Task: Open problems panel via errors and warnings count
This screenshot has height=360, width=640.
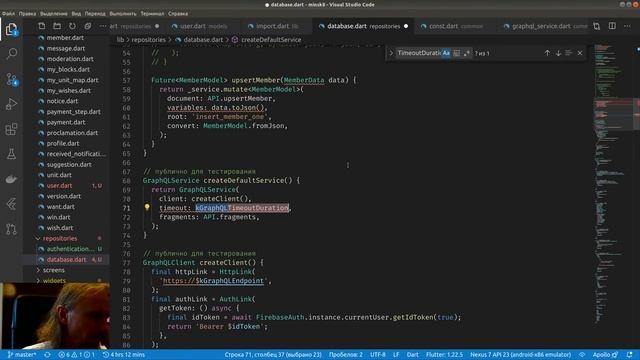Action: [77, 355]
